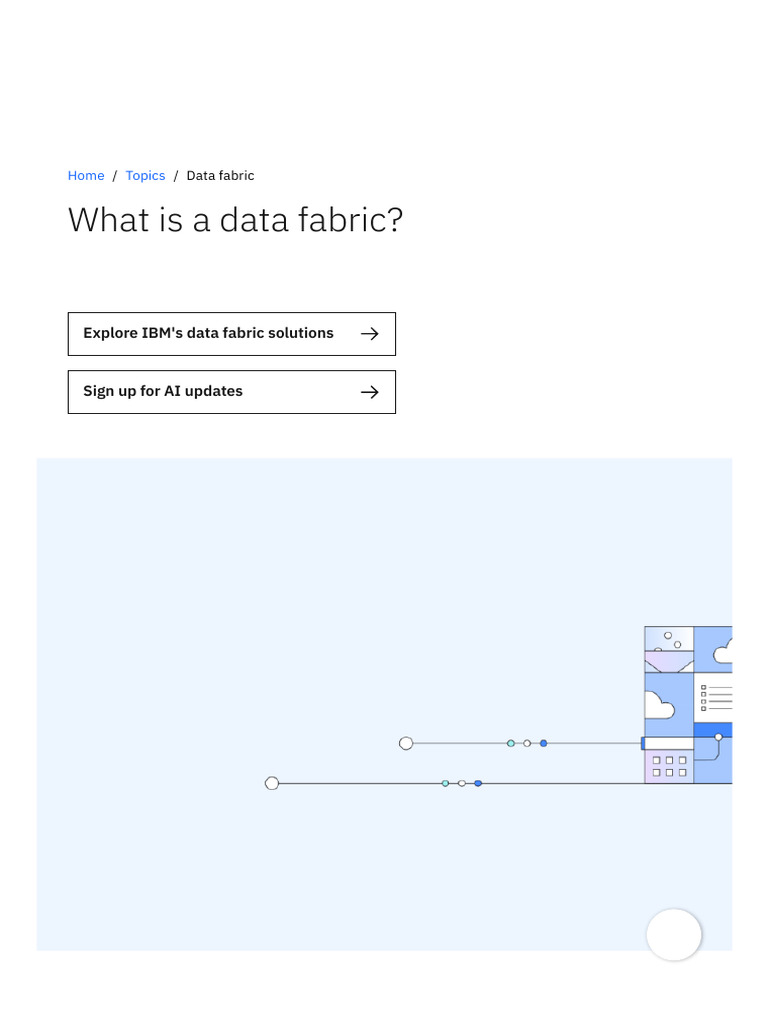Select the teal dot on the upper line
768x1024 pixels.
coord(511,743)
